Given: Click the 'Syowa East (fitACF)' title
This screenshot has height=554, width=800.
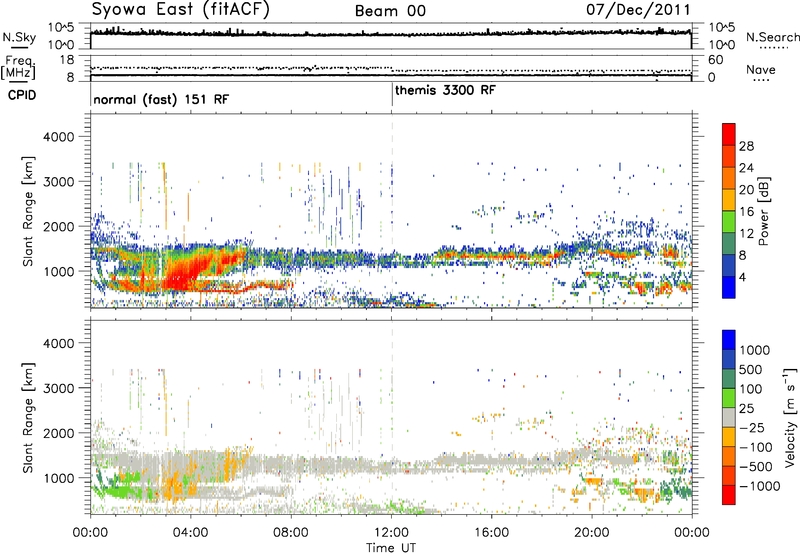Looking at the screenshot, I should tap(180, 9).
